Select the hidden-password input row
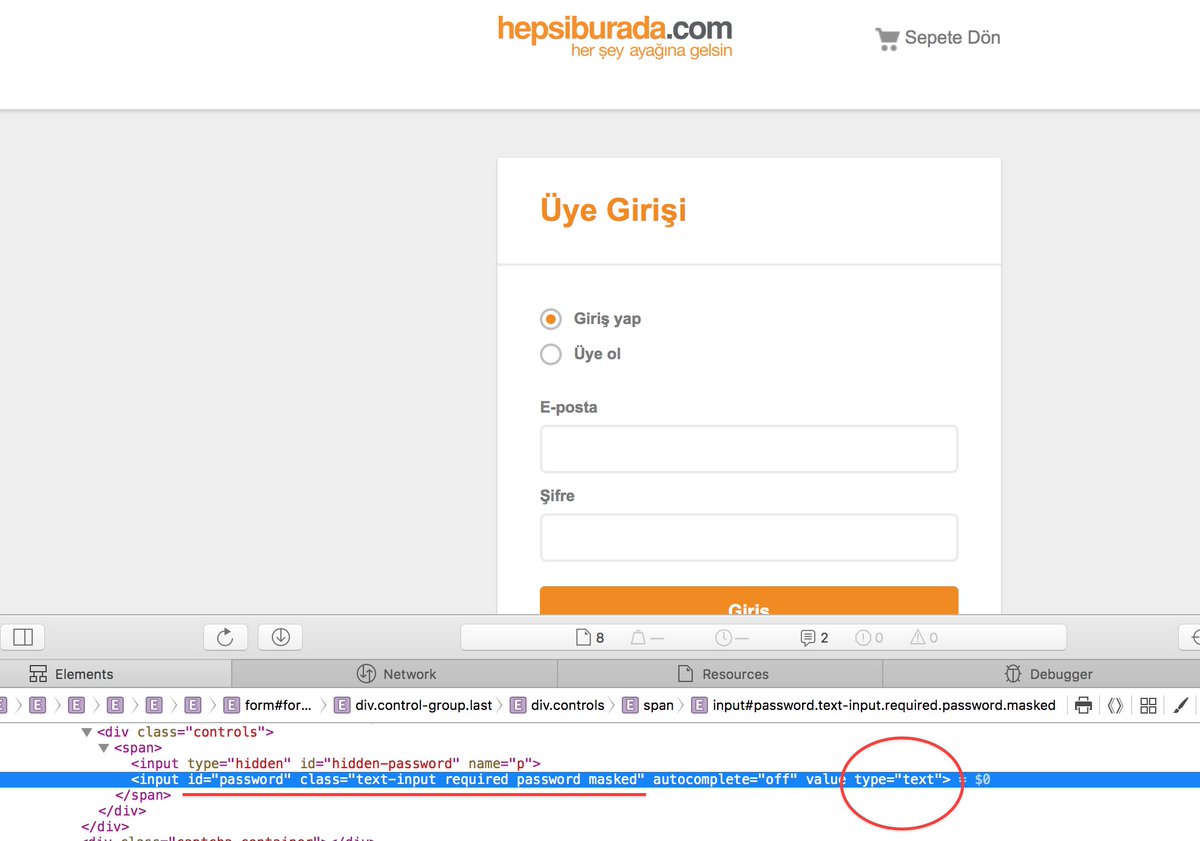This screenshot has height=841, width=1200. 600,764
